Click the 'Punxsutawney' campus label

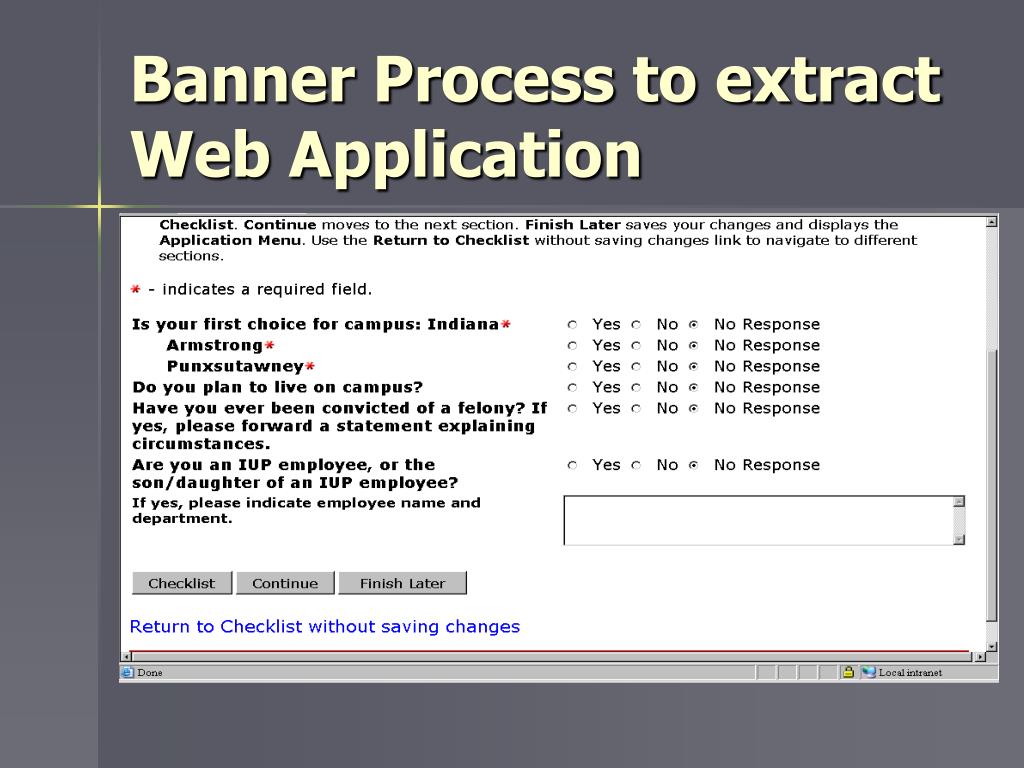(x=236, y=366)
